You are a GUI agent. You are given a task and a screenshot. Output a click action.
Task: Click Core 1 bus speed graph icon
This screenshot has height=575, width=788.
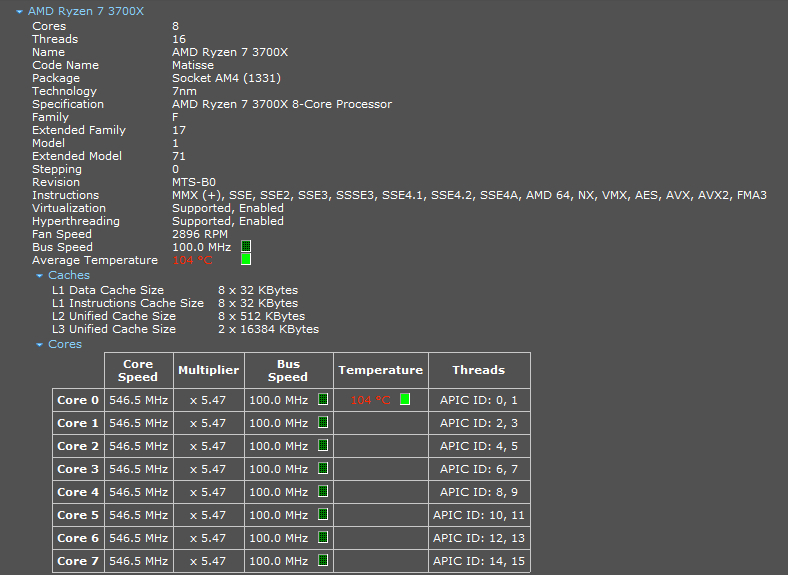[323, 422]
